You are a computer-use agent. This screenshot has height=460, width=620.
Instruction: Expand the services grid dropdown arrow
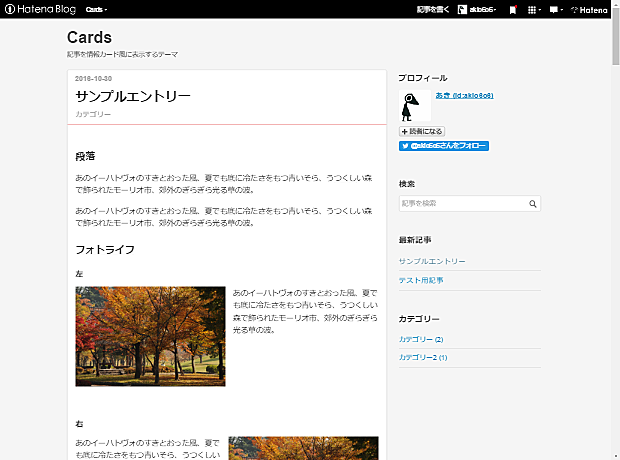pos(539,10)
